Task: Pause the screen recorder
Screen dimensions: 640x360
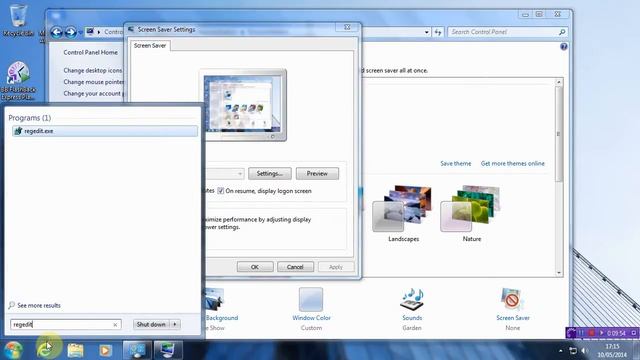Action: click(x=581, y=333)
